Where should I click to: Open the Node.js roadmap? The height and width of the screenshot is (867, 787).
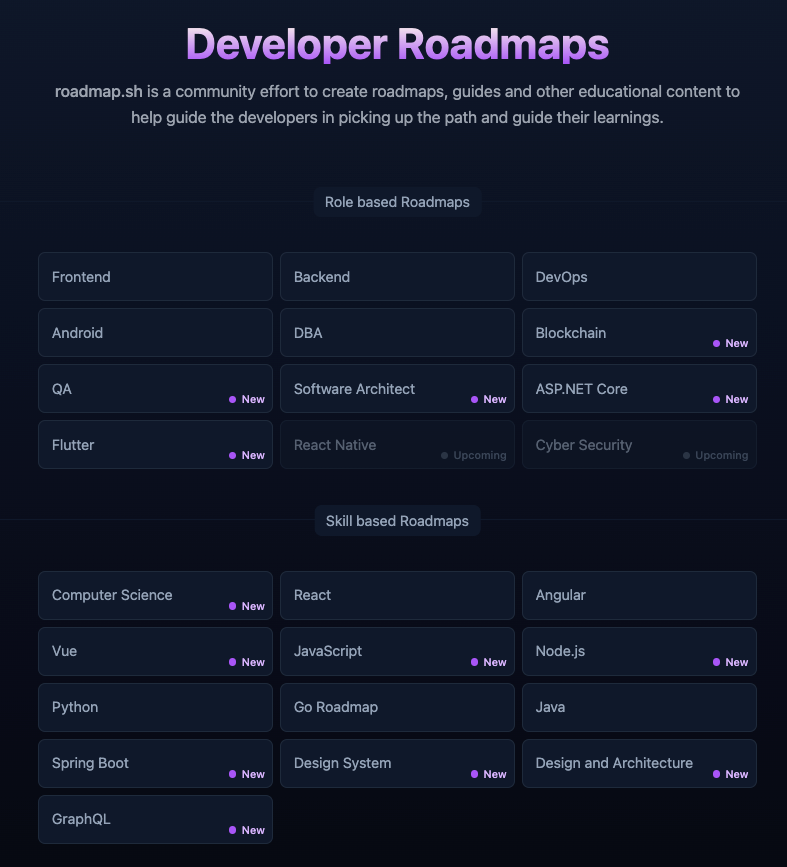coord(639,651)
